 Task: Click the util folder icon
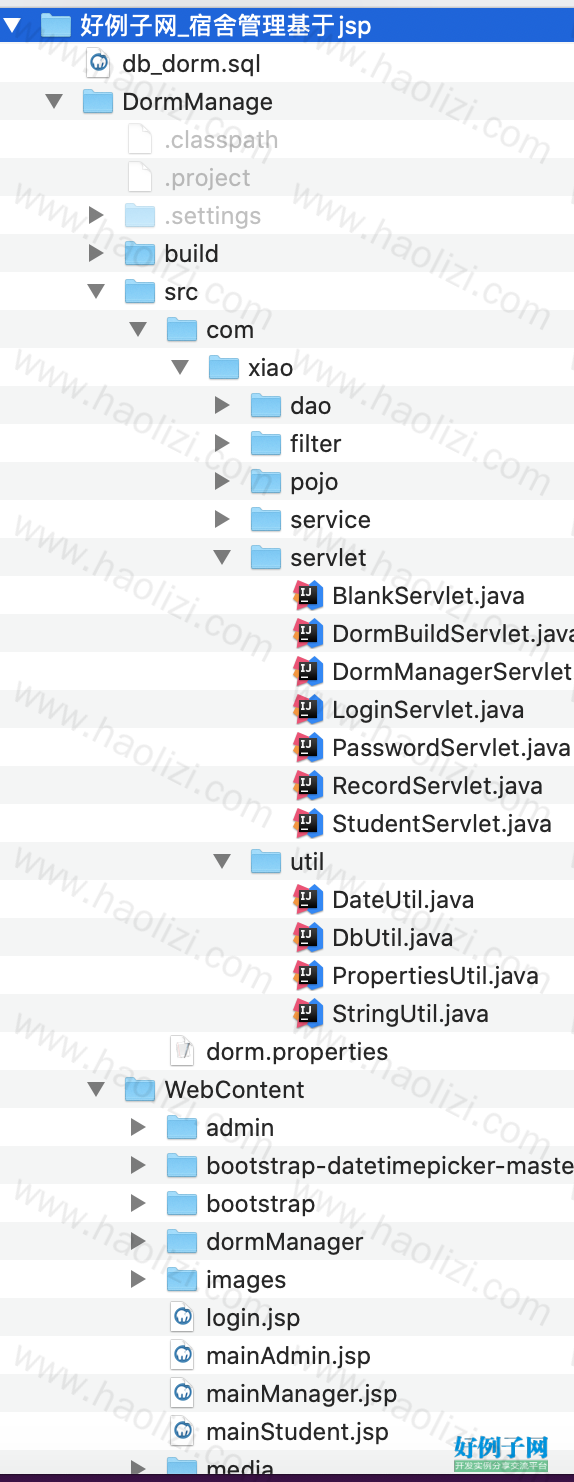pos(266,862)
